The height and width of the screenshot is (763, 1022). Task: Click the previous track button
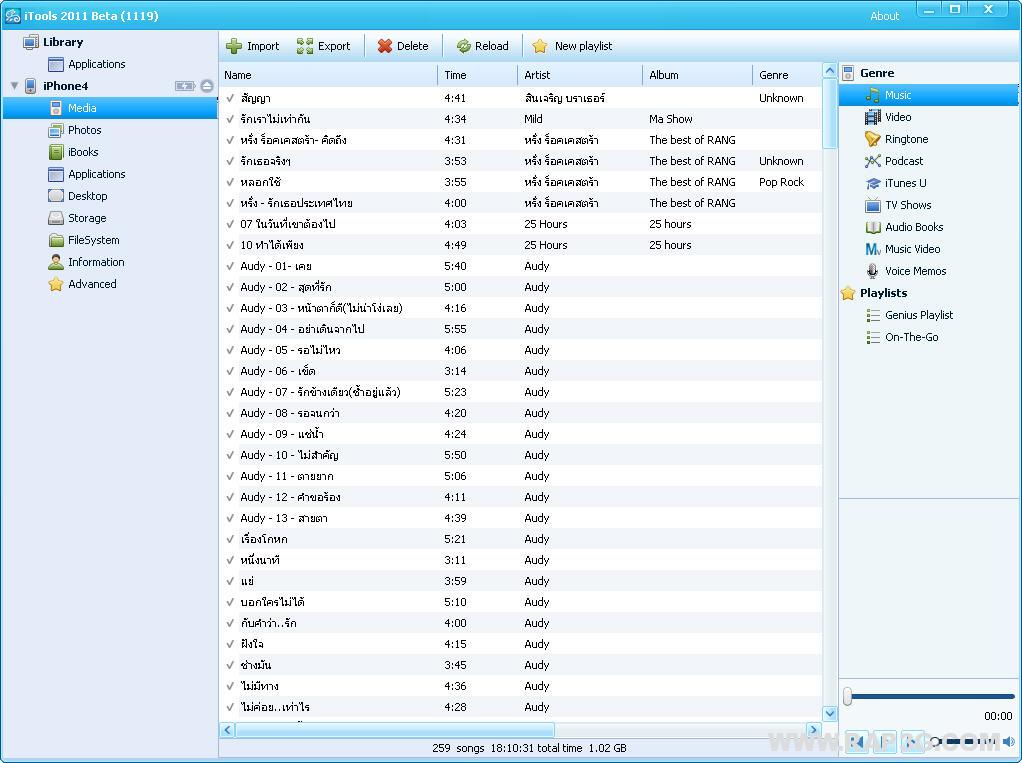[857, 741]
